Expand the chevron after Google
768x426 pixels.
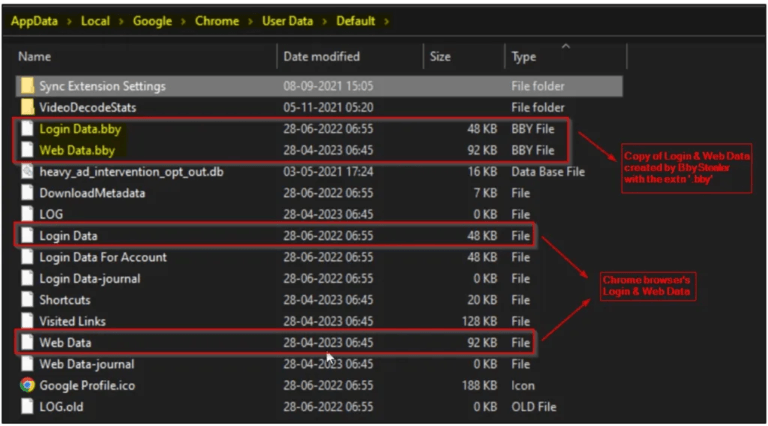pyautogui.click(x=183, y=22)
